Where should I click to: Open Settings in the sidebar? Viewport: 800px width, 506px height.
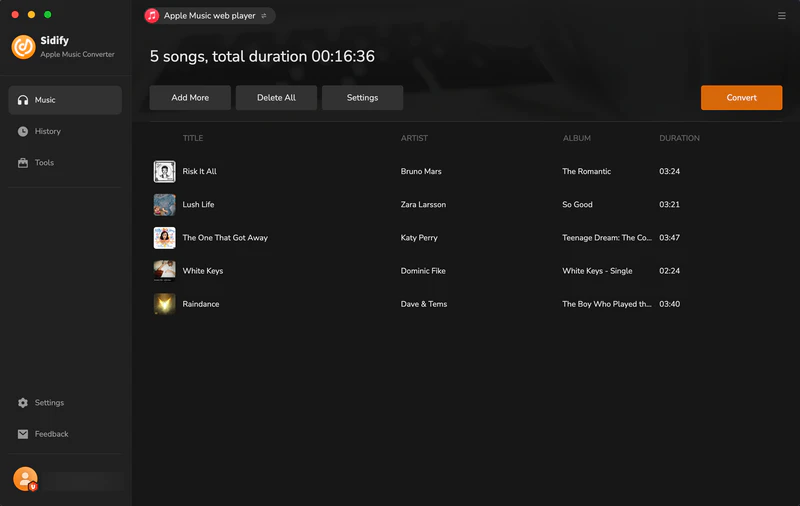coord(65,403)
